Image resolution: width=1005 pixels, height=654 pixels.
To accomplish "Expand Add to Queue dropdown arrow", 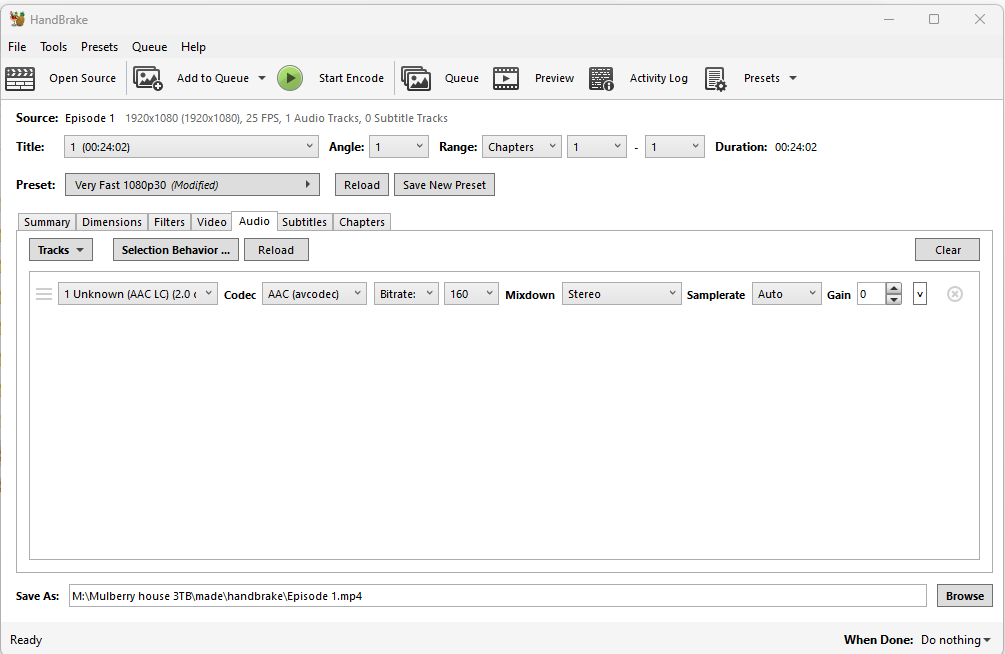I will click(262, 78).
